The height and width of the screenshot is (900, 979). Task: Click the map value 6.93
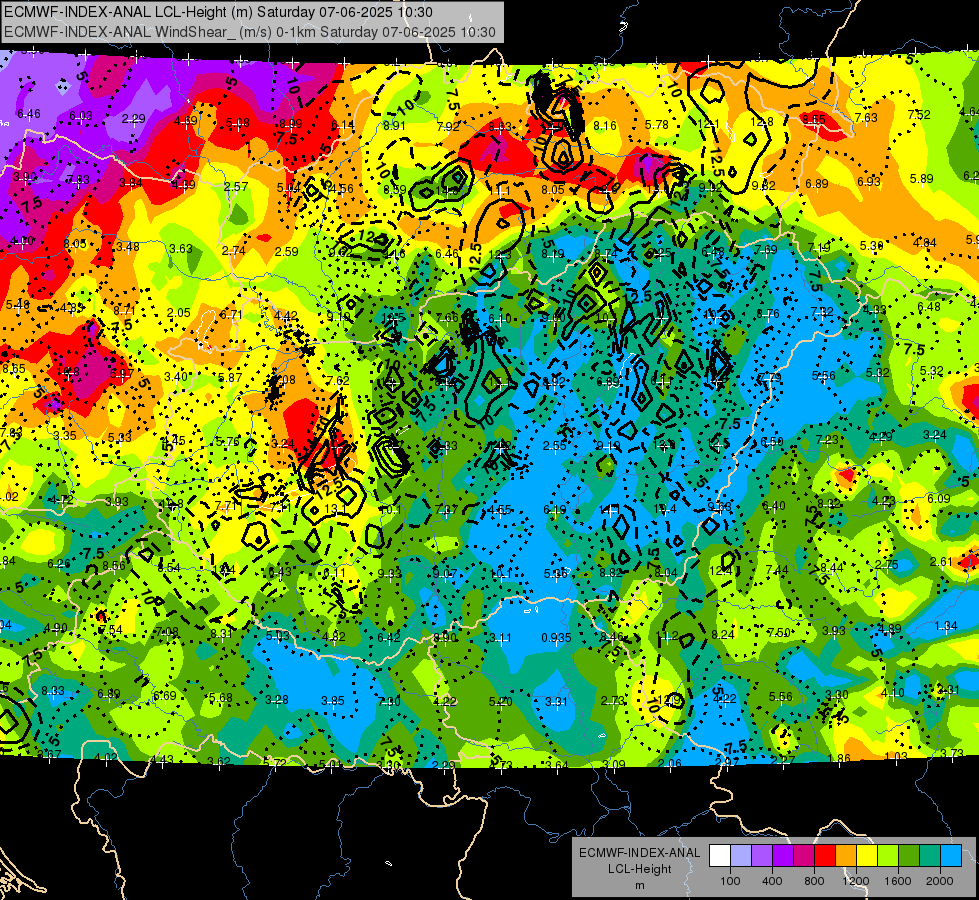[x=868, y=181]
